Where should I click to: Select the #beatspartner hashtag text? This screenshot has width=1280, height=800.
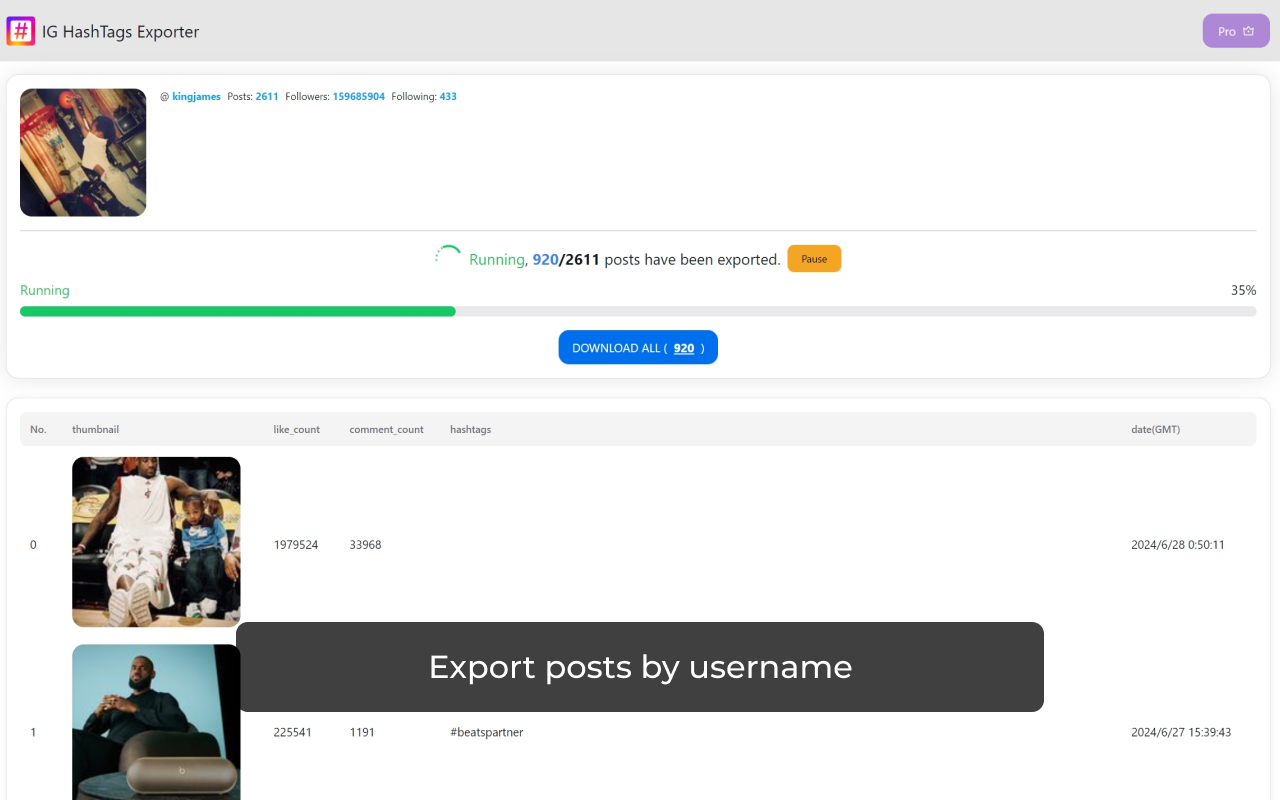click(x=487, y=732)
